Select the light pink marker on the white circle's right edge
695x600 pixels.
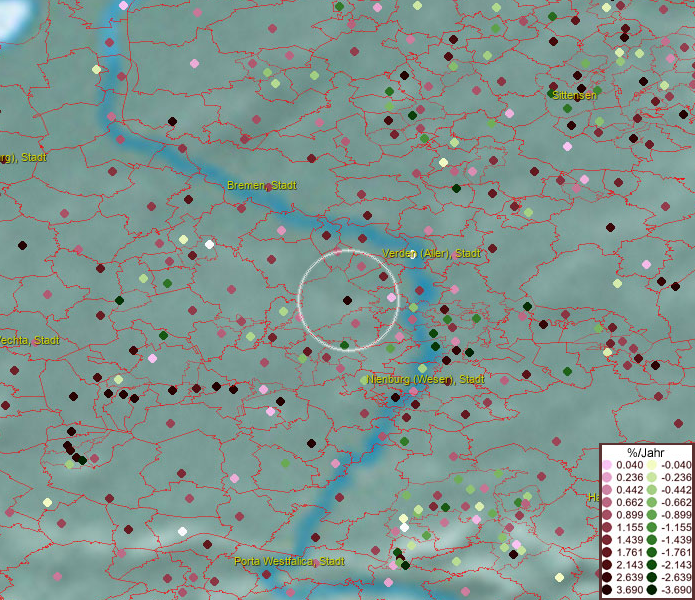391,297
